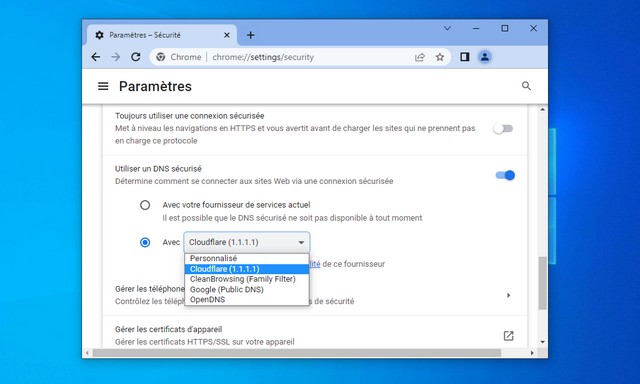Screen dimensions: 640x384
Task: Click the scroll up arrow of vertical scrollbar
Action: [542, 109]
